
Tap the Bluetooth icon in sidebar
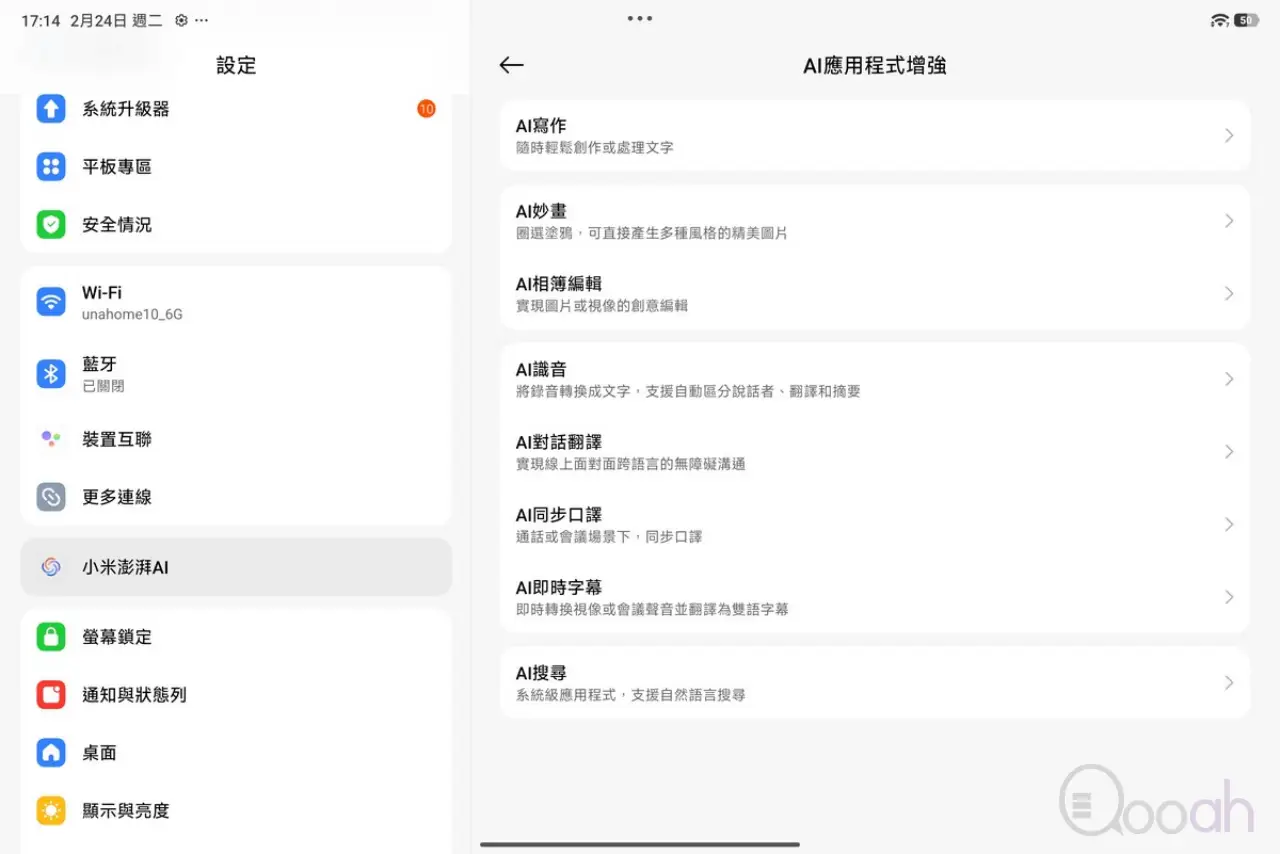point(51,374)
